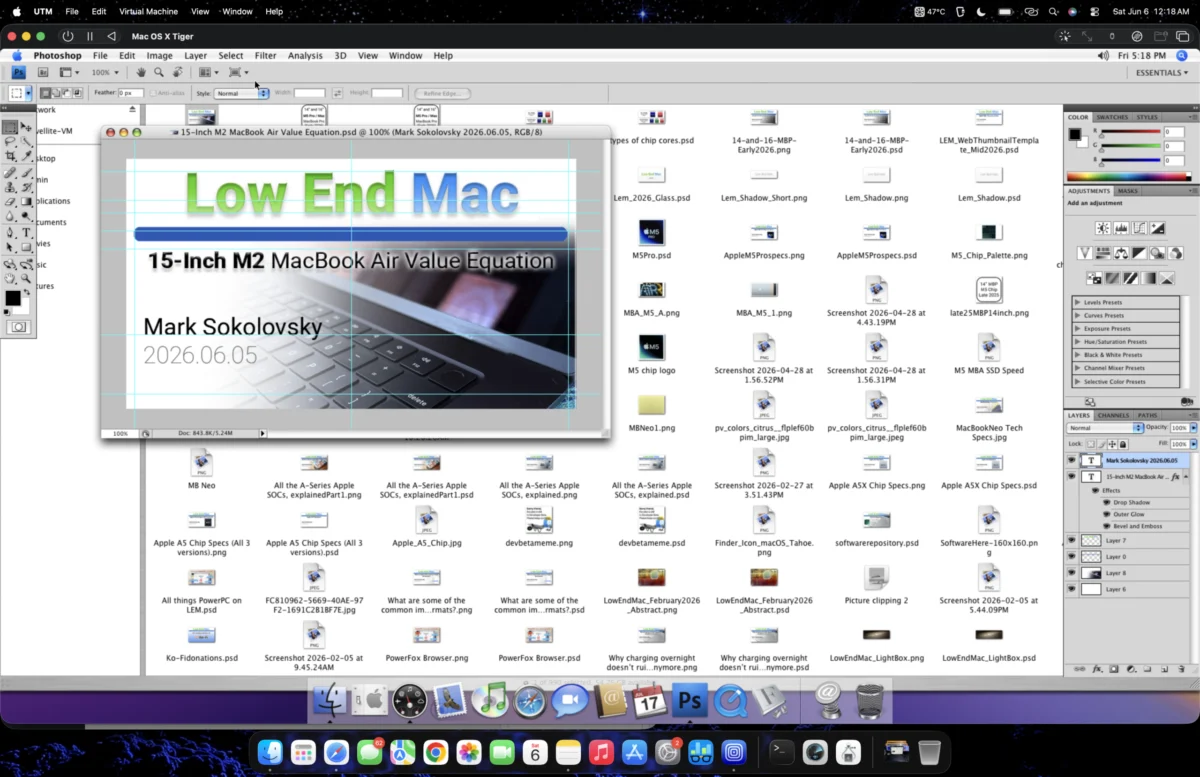Launch Bridge from the application bar
1200x777 pixels.
[x=43, y=72]
